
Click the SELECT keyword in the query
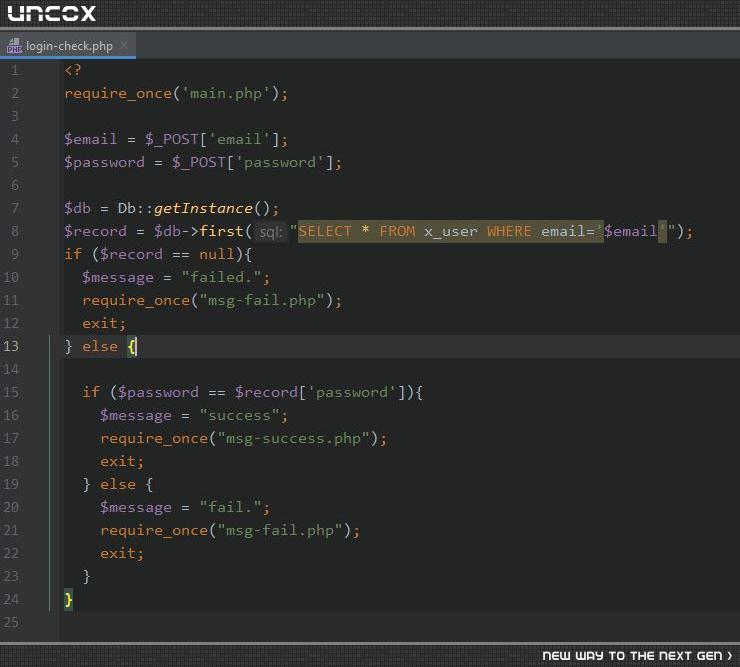click(x=325, y=231)
